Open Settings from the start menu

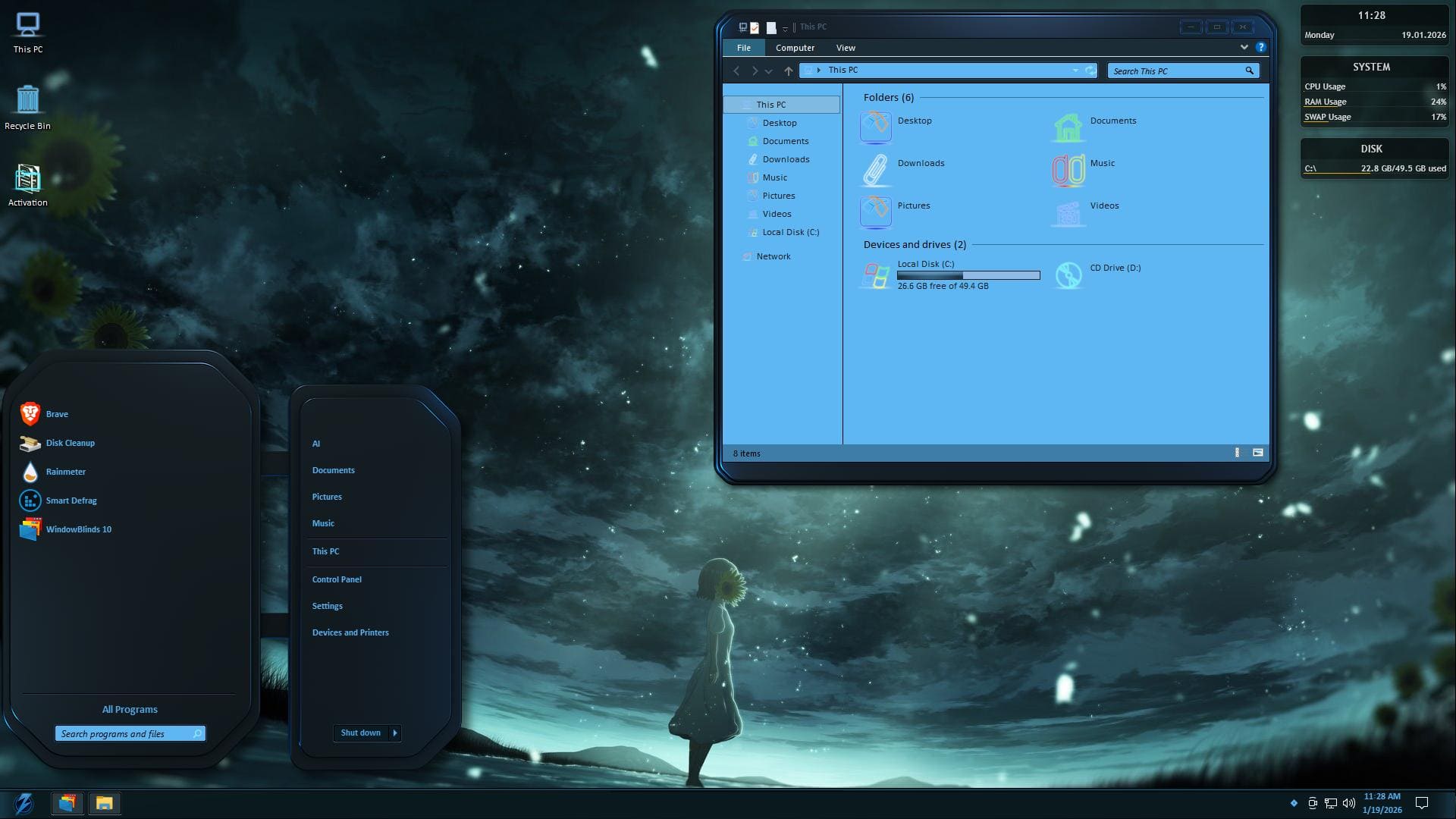pyautogui.click(x=328, y=606)
